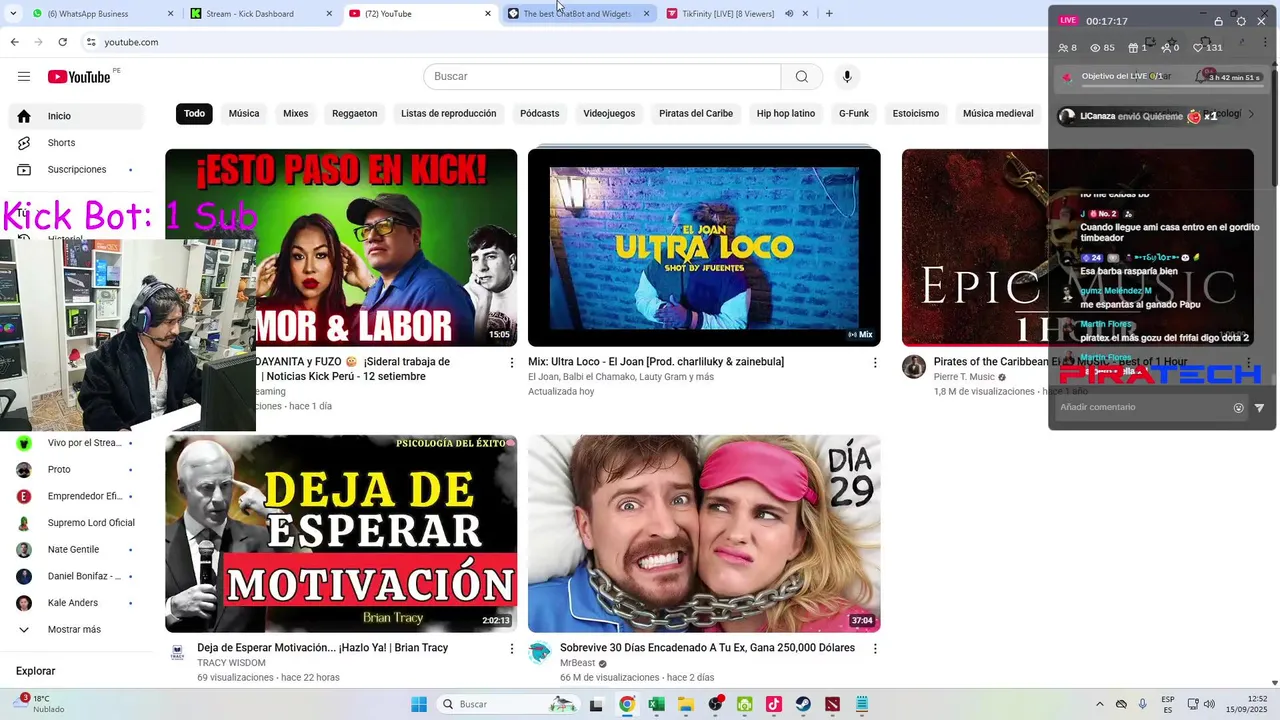The height and width of the screenshot is (720, 1280).
Task: Reload the page with the refresh icon
Action: [x=63, y=42]
